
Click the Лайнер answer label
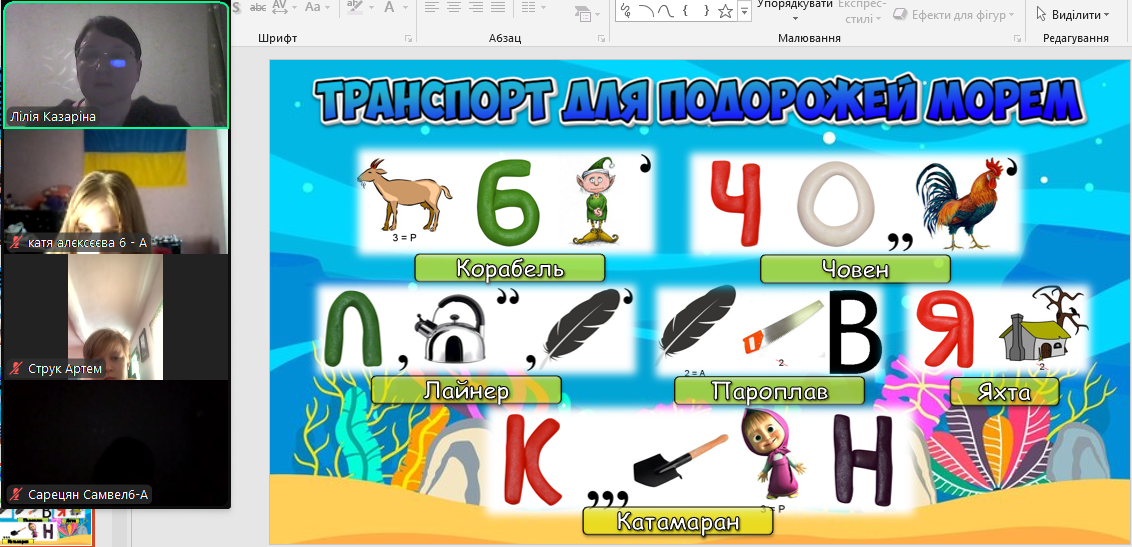point(466,390)
